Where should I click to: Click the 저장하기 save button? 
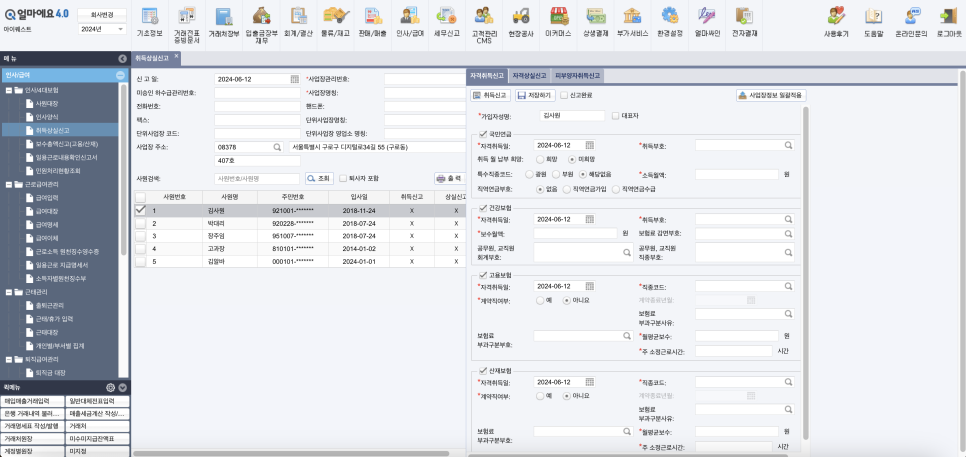point(535,95)
